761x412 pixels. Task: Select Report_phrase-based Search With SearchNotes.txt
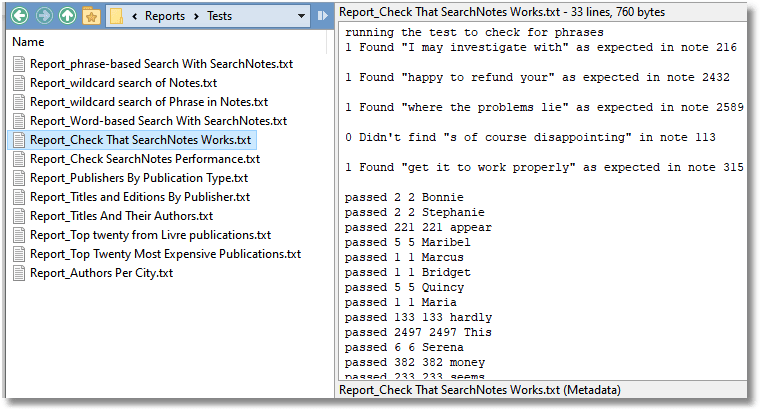[161, 64]
